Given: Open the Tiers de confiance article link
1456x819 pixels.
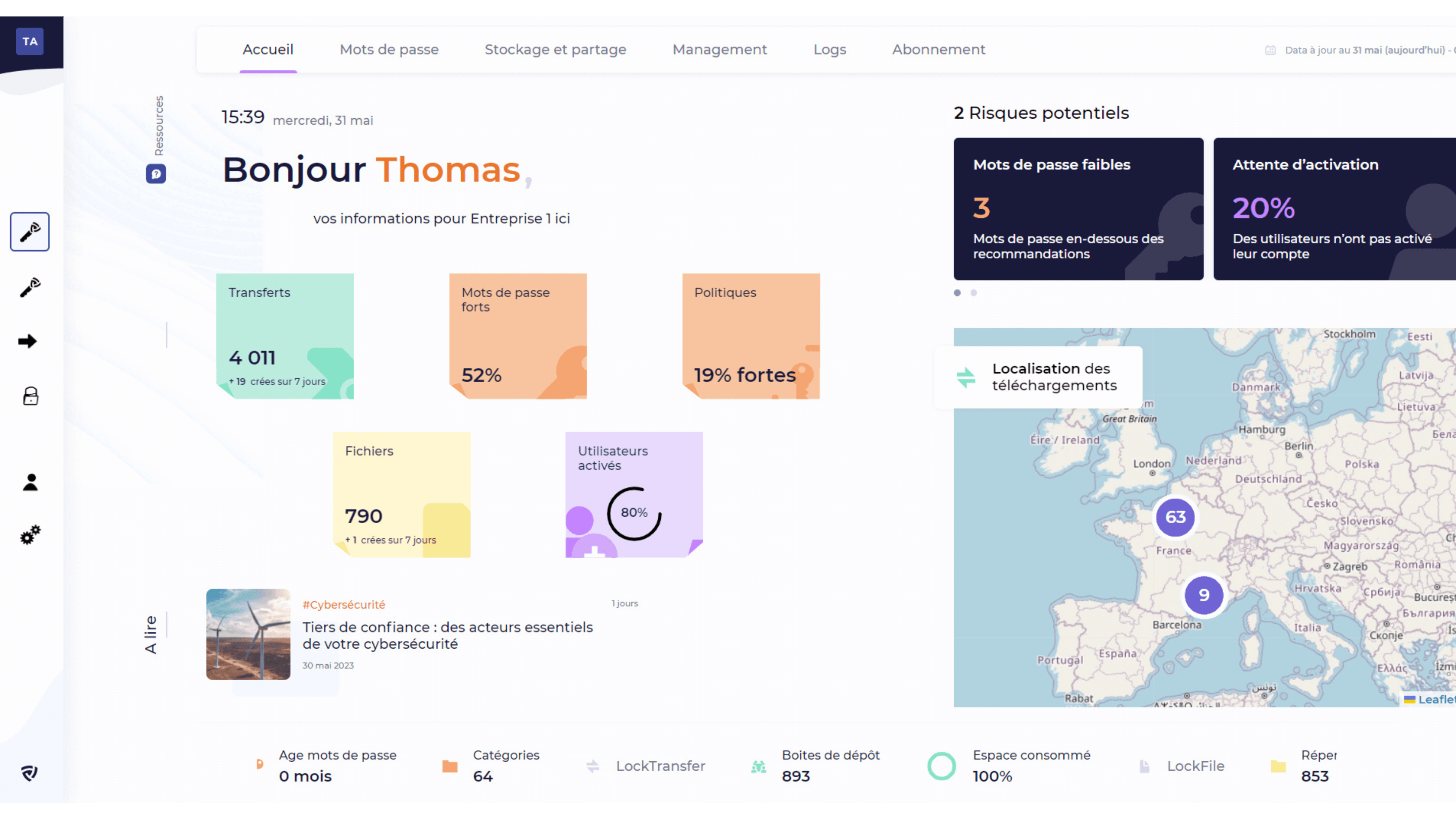Looking at the screenshot, I should pyautogui.click(x=447, y=635).
